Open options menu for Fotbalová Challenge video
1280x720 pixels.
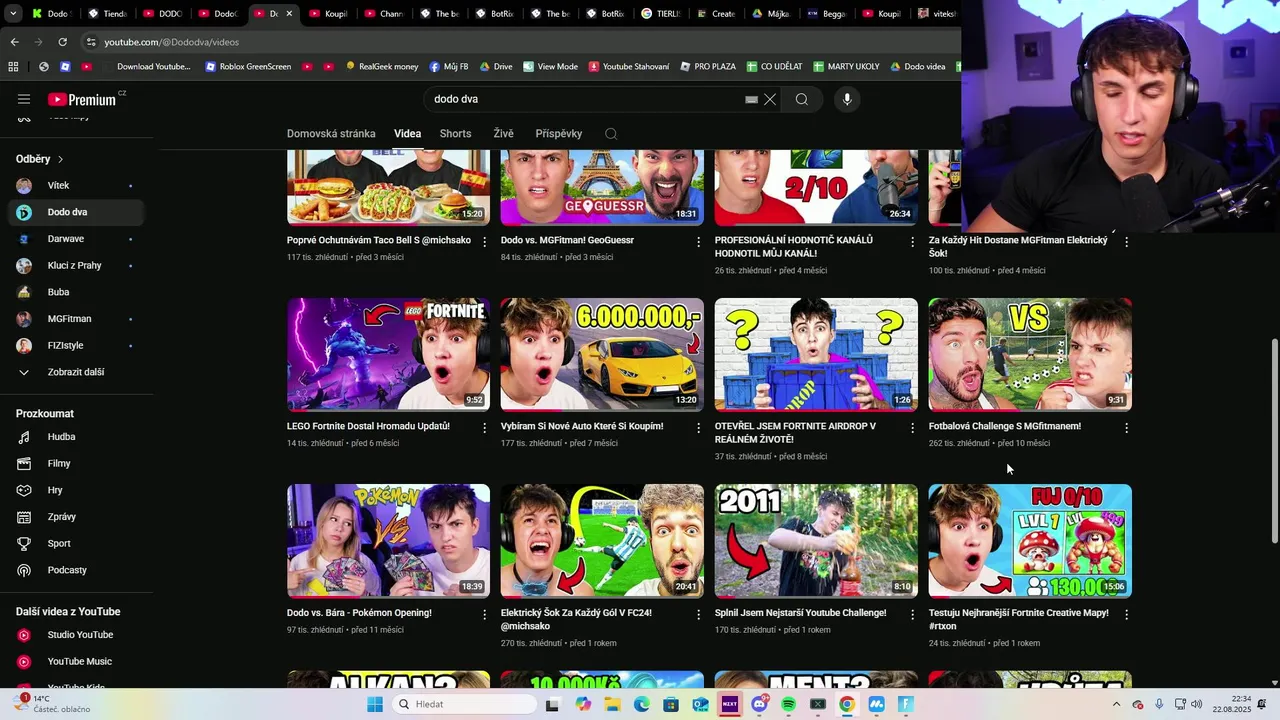(x=1127, y=428)
